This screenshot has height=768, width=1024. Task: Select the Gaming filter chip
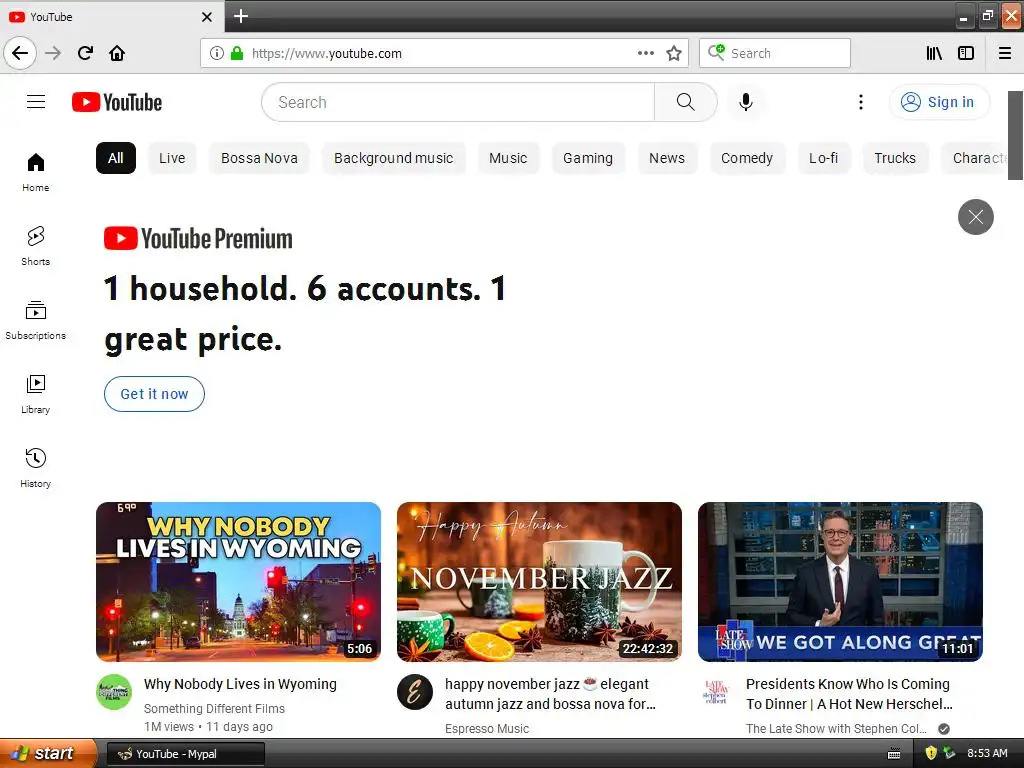[588, 158]
